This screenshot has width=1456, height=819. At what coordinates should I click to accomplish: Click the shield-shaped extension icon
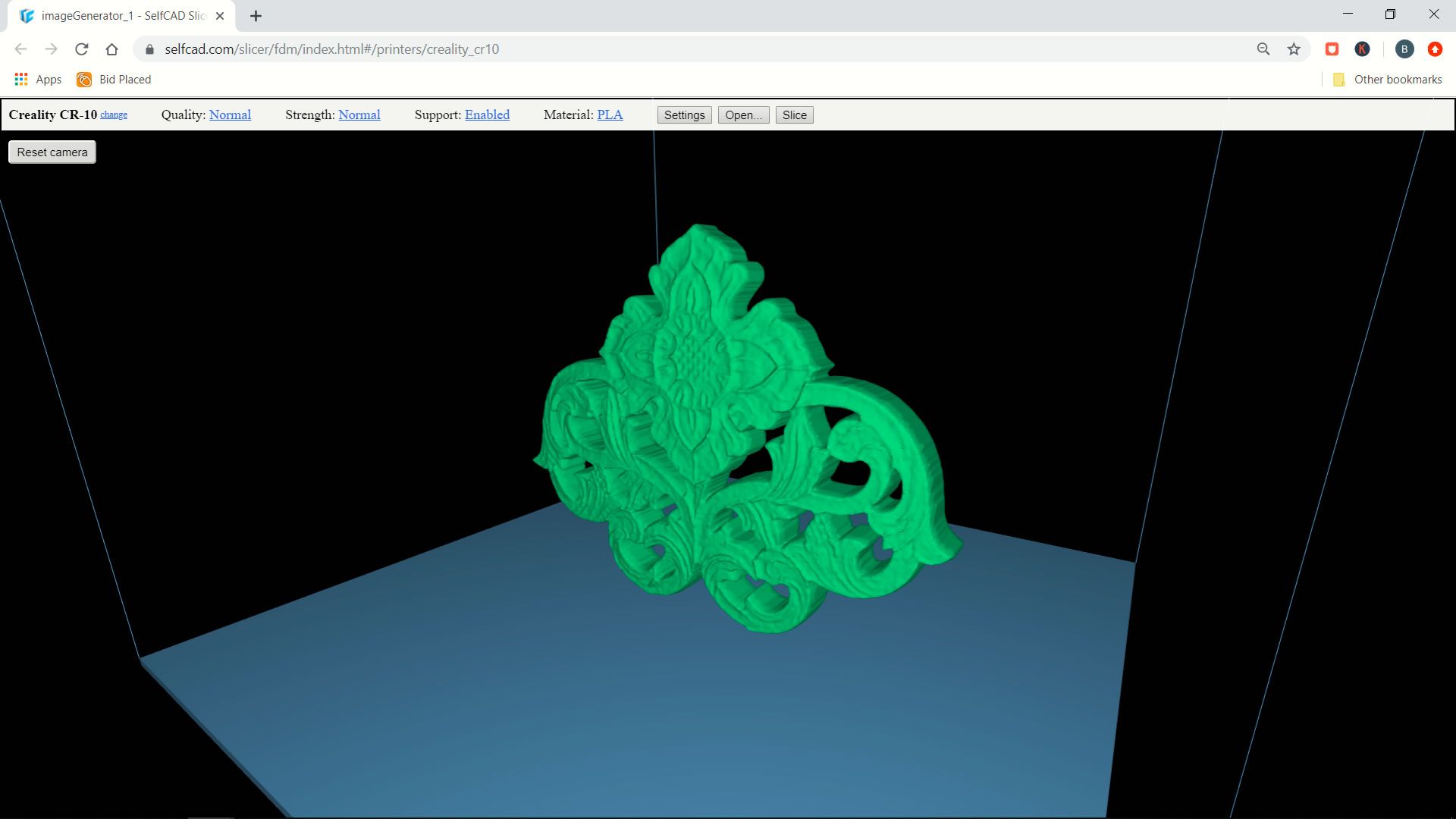click(x=1332, y=49)
